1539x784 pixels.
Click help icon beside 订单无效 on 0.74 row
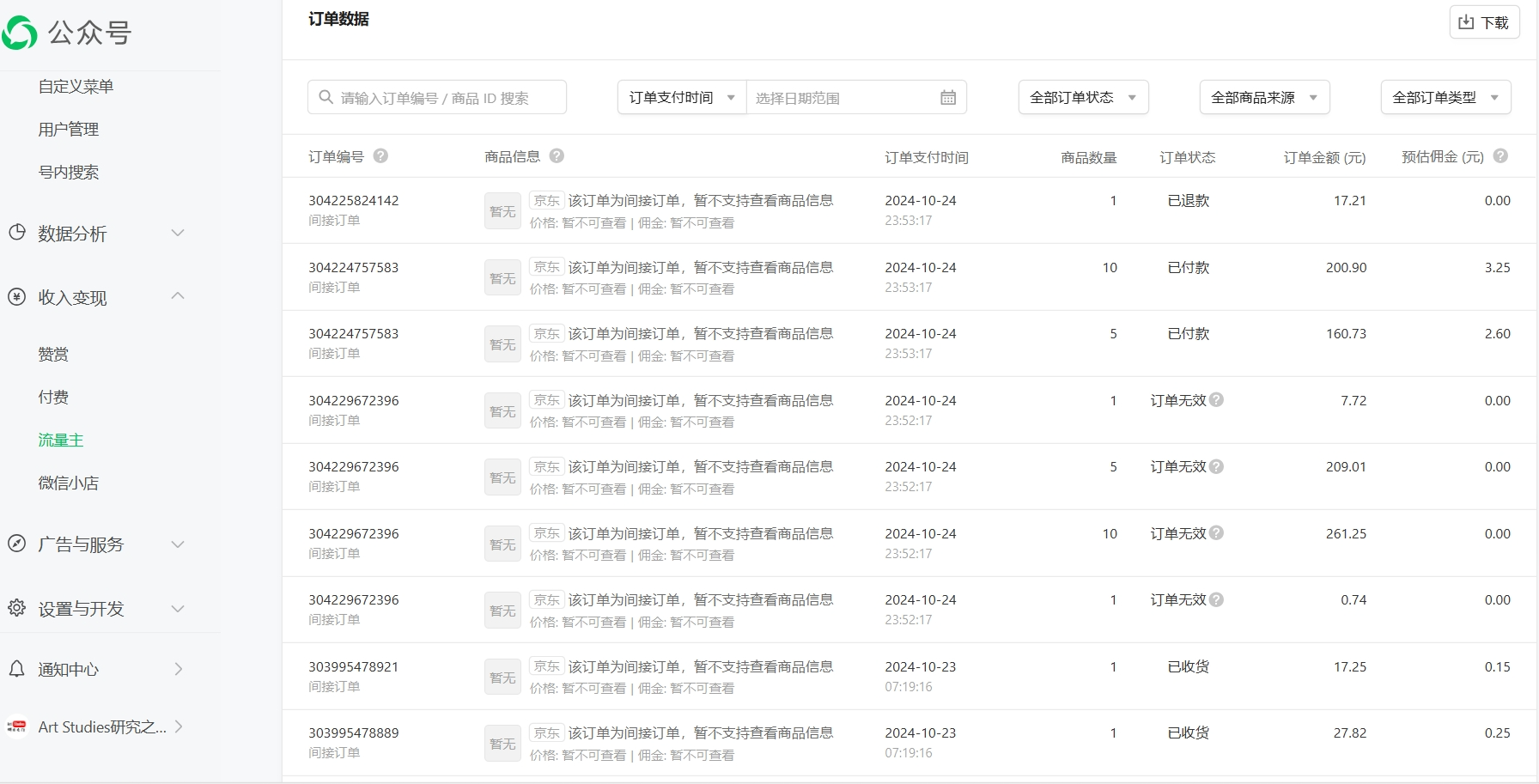click(1216, 599)
